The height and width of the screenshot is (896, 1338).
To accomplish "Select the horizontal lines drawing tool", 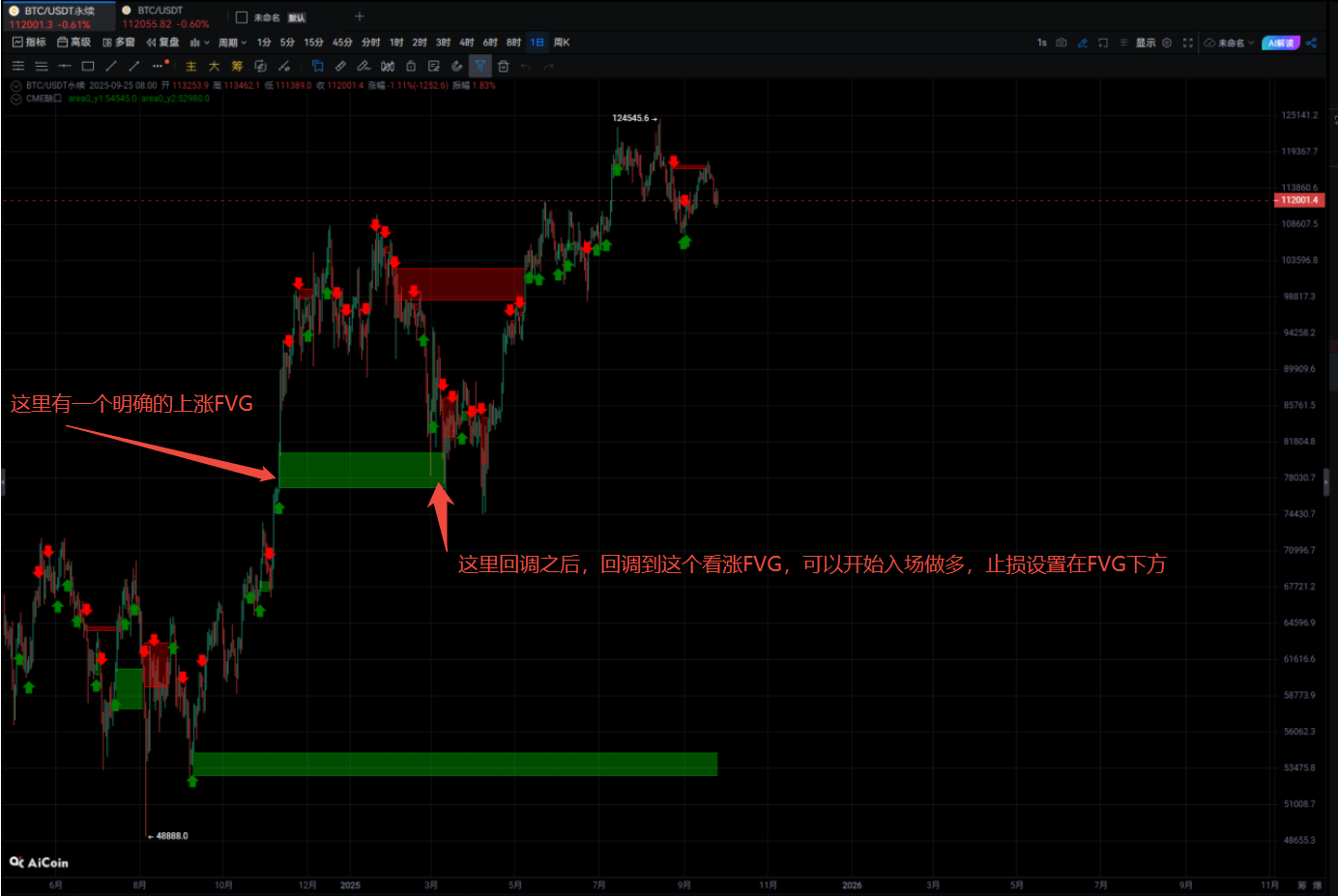I will pyautogui.click(x=42, y=67).
